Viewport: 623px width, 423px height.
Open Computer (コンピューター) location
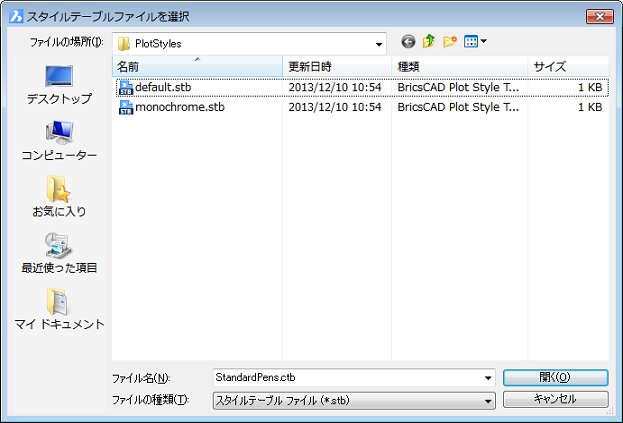point(59,141)
